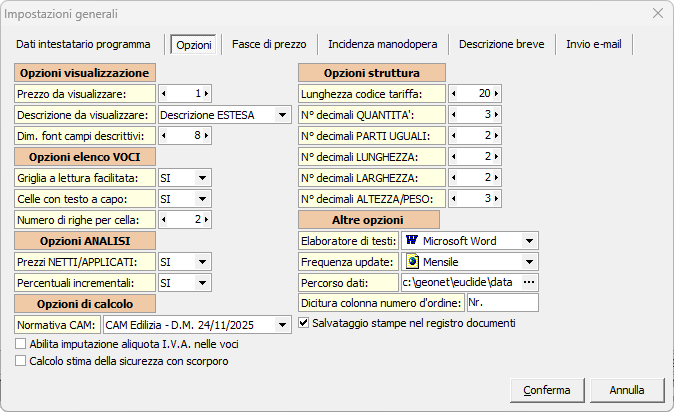Image resolution: width=674 pixels, height=412 pixels.
Task: Open the Elaboratore di testi dropdown
Action: [529, 240]
